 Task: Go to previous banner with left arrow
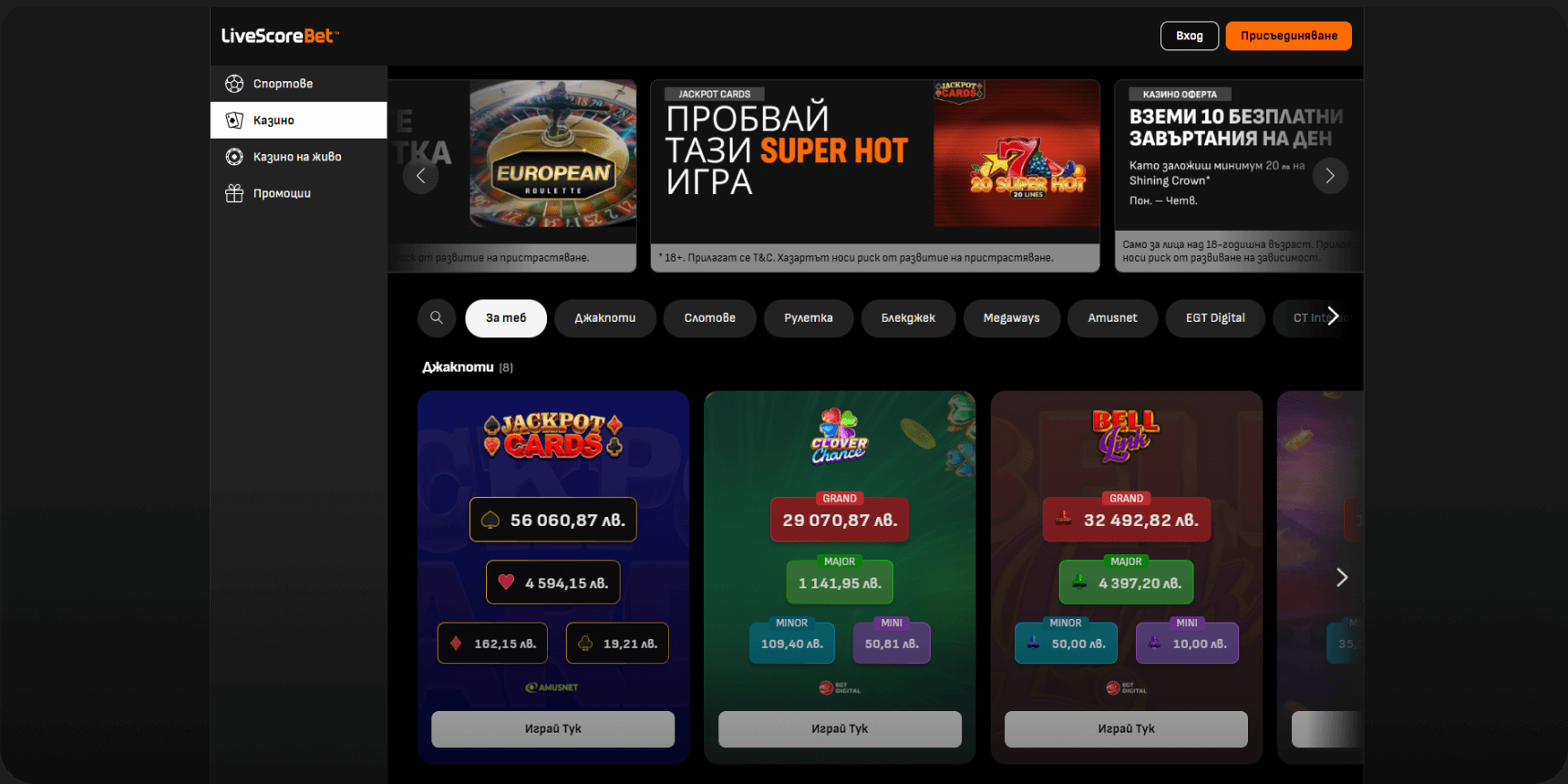[421, 176]
